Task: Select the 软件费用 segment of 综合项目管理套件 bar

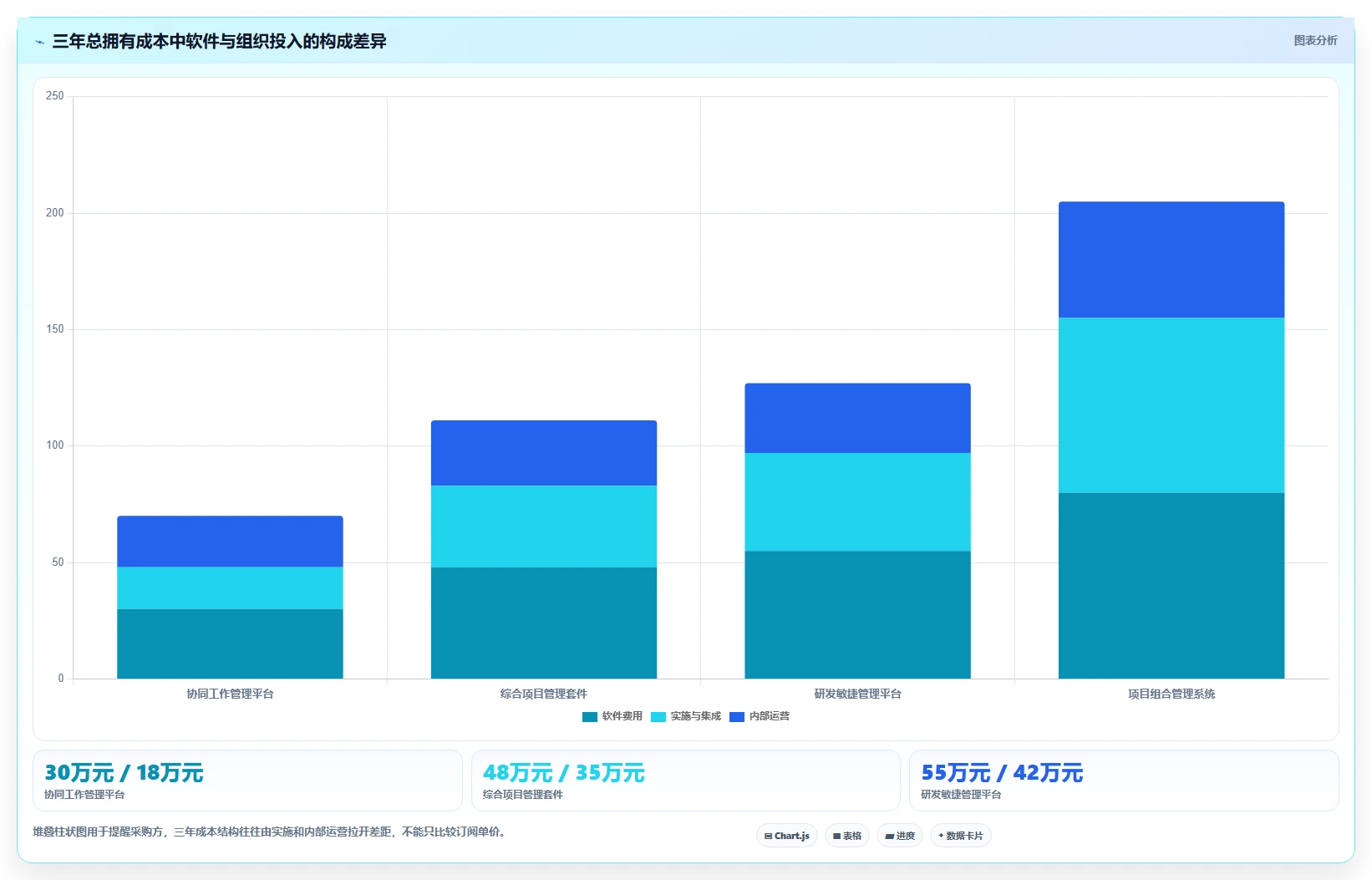Action: pyautogui.click(x=544, y=623)
